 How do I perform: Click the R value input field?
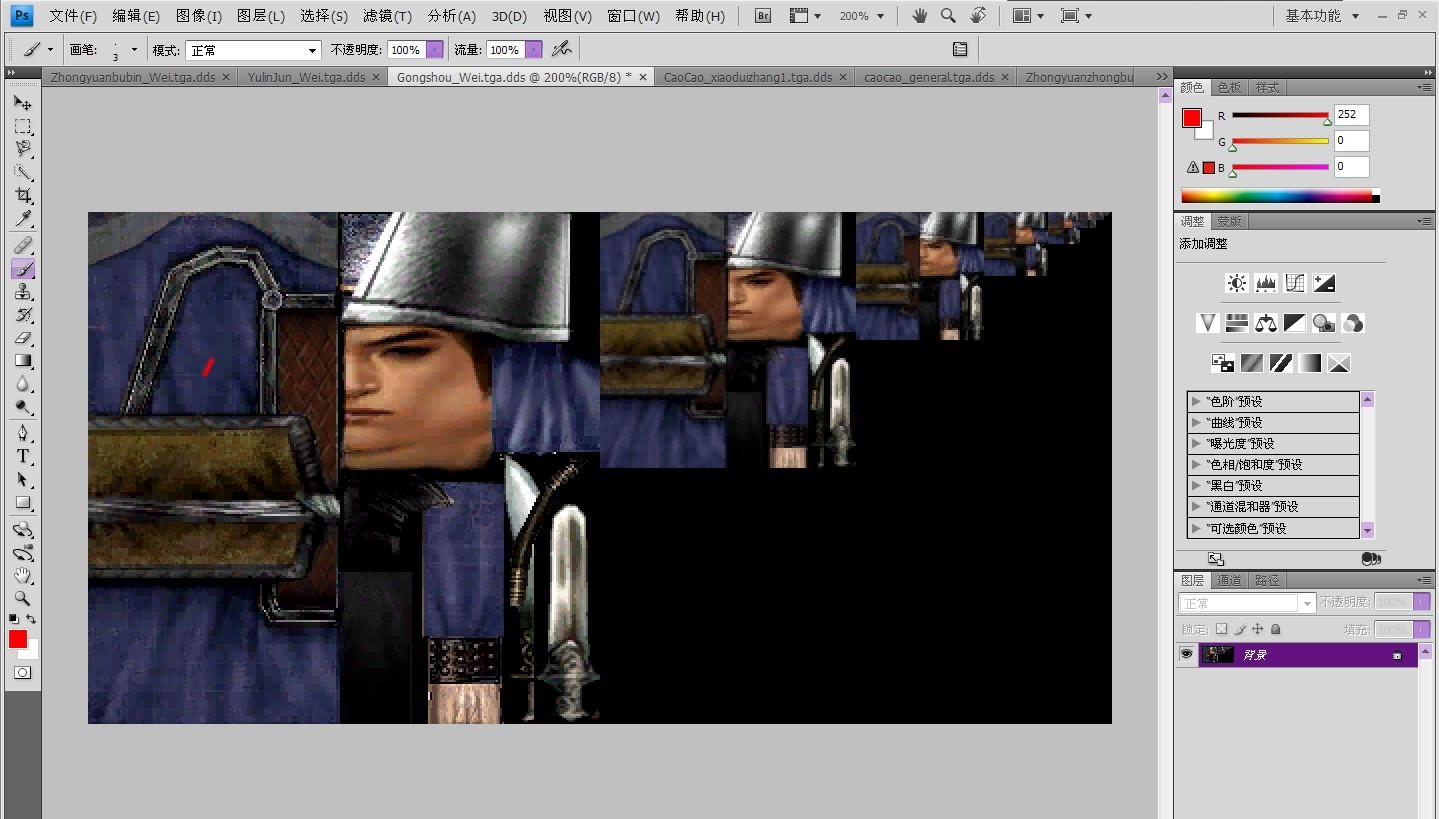coord(1352,115)
